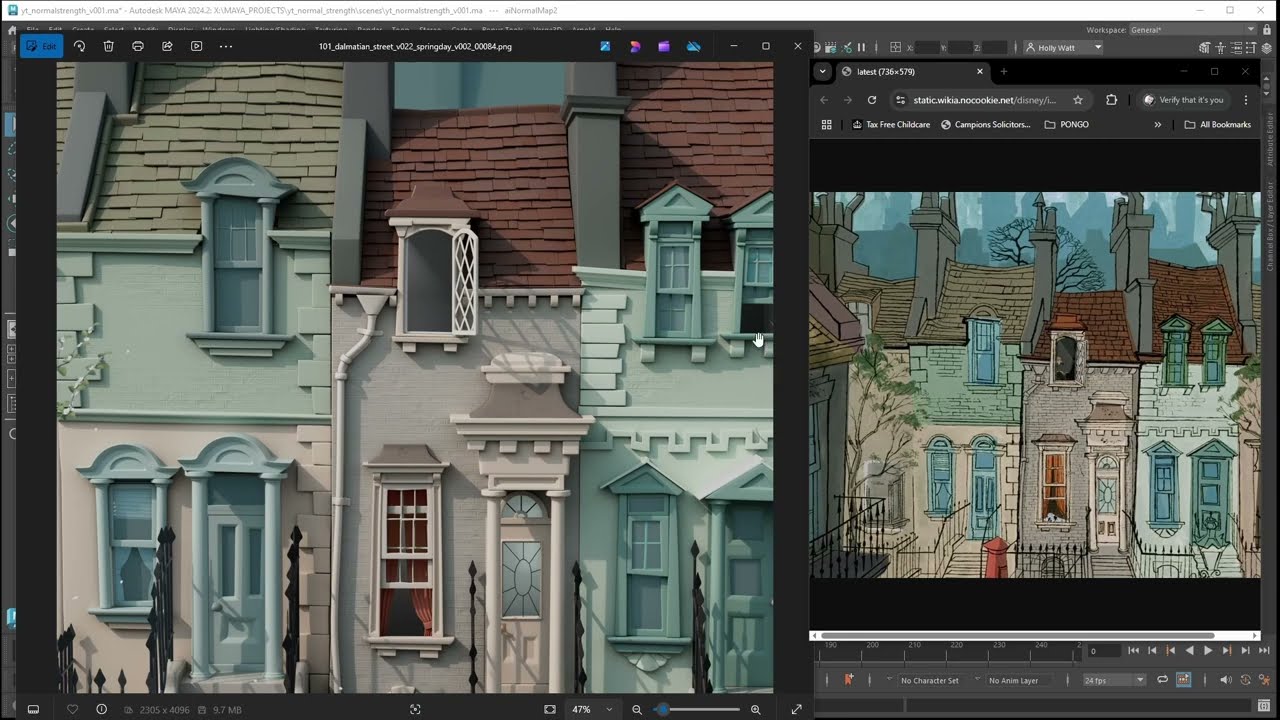Click the Chrome address bar URL
1280x720 pixels.
coord(984,100)
